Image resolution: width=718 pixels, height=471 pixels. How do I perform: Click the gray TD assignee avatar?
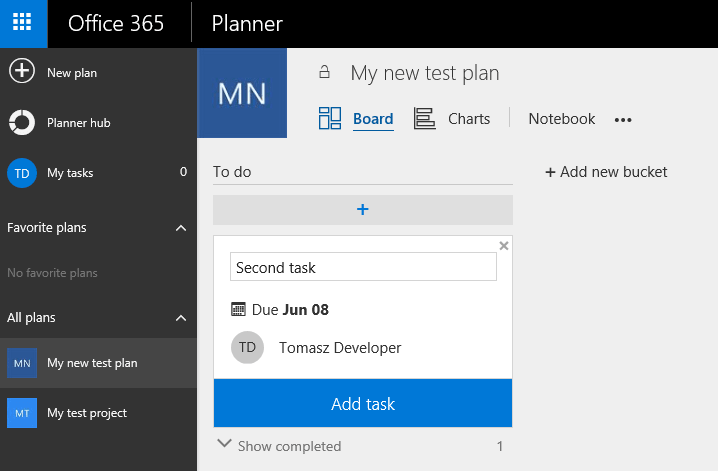[x=247, y=347]
